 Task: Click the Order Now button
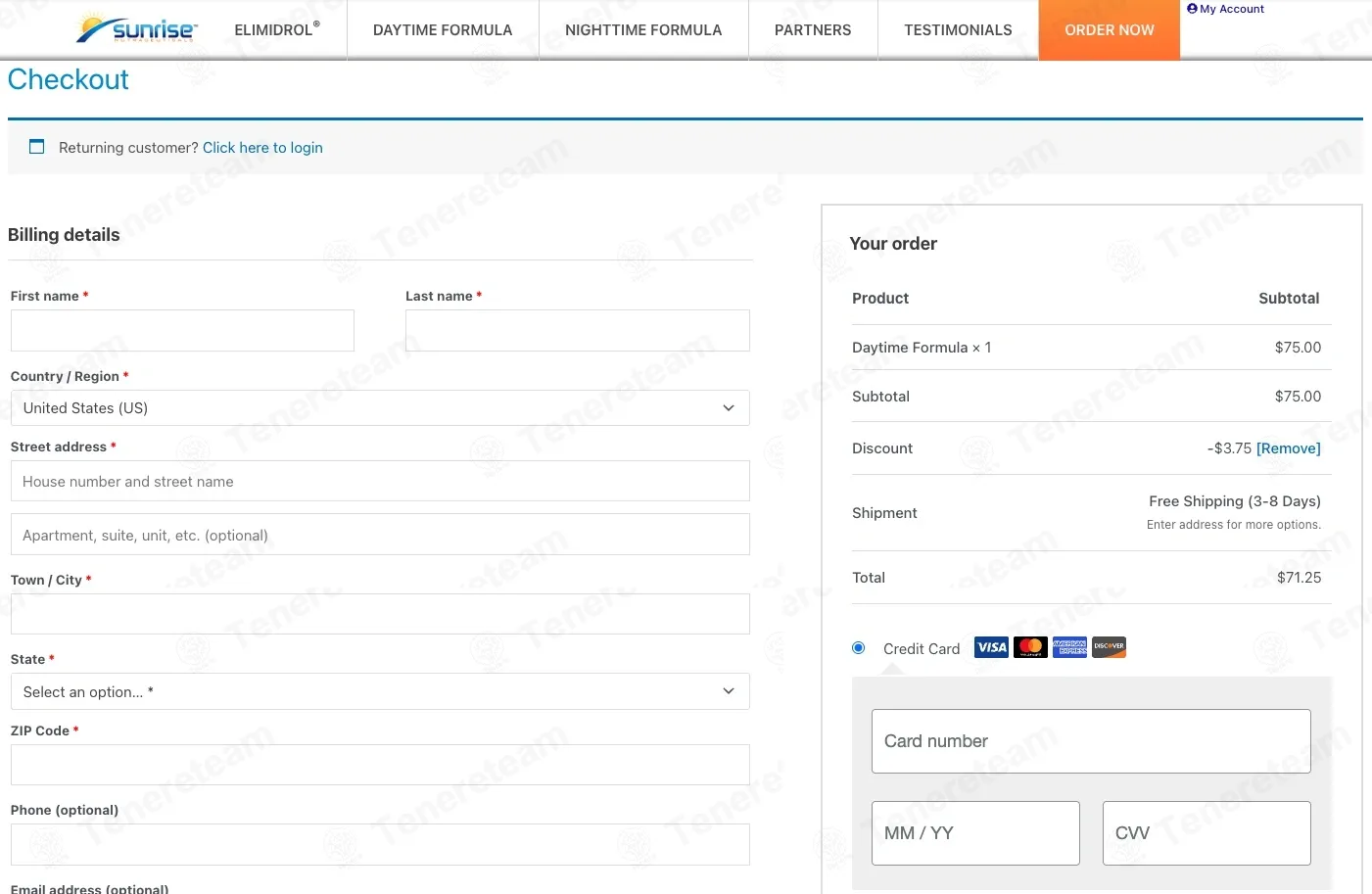[x=1110, y=30]
